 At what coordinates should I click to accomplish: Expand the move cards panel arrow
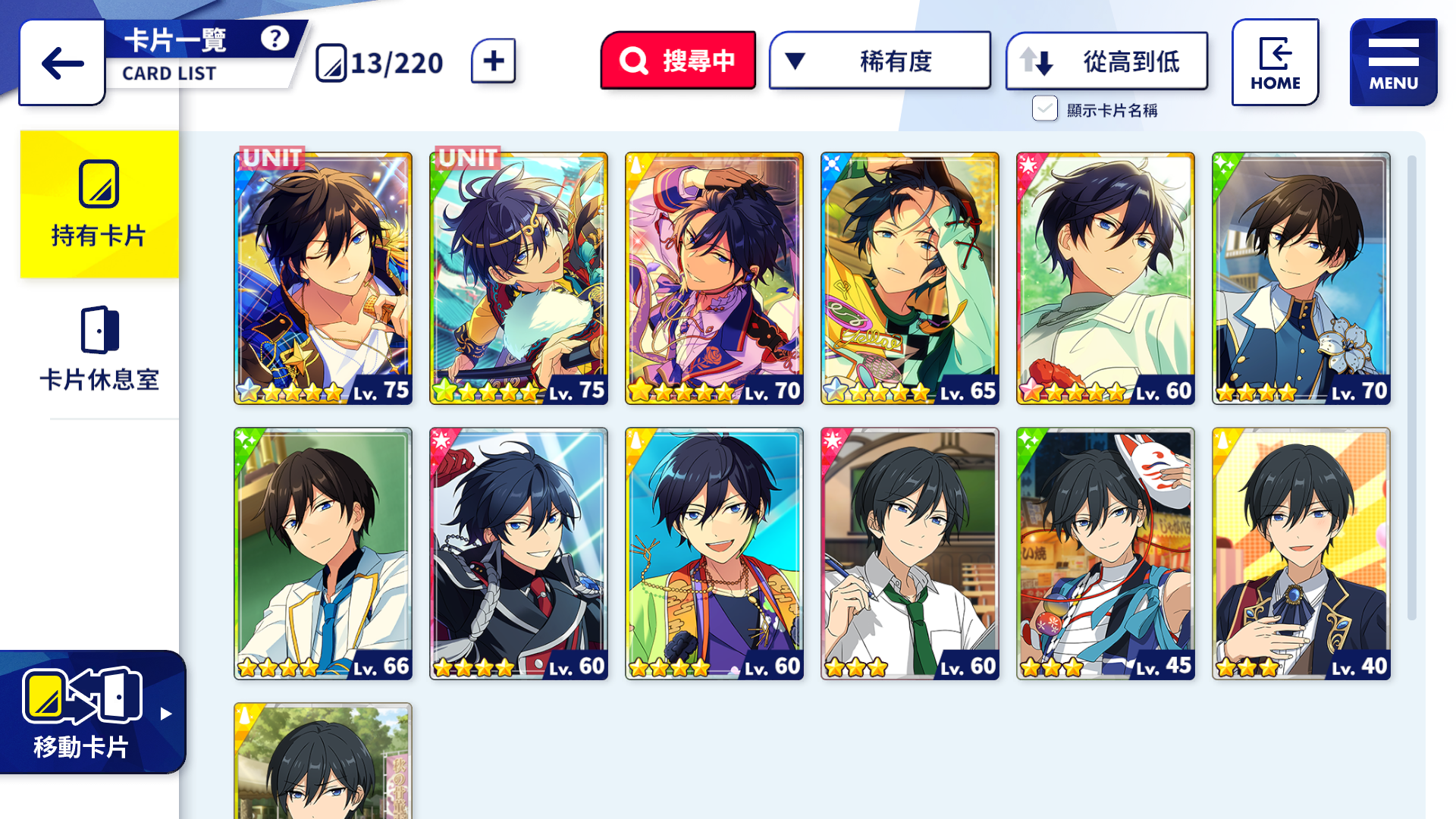(166, 714)
